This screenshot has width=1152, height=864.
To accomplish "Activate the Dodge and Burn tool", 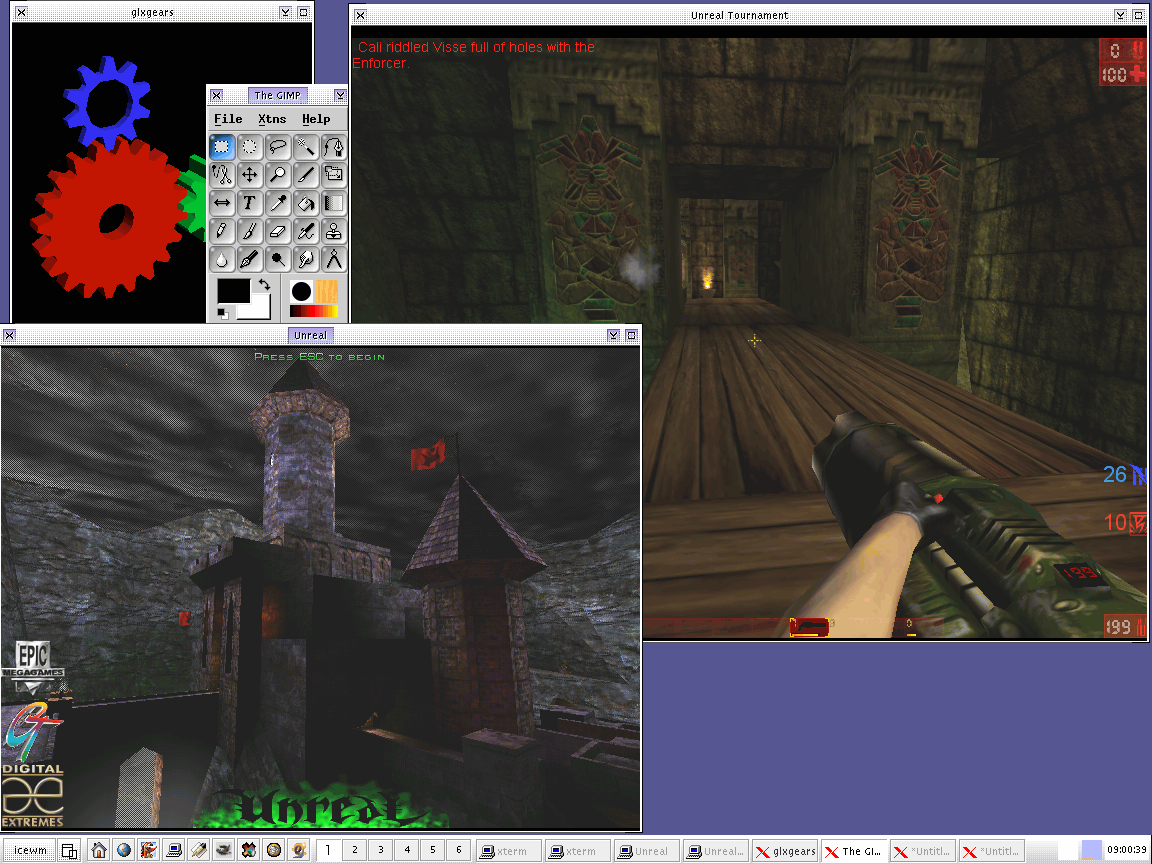I will click(x=278, y=259).
